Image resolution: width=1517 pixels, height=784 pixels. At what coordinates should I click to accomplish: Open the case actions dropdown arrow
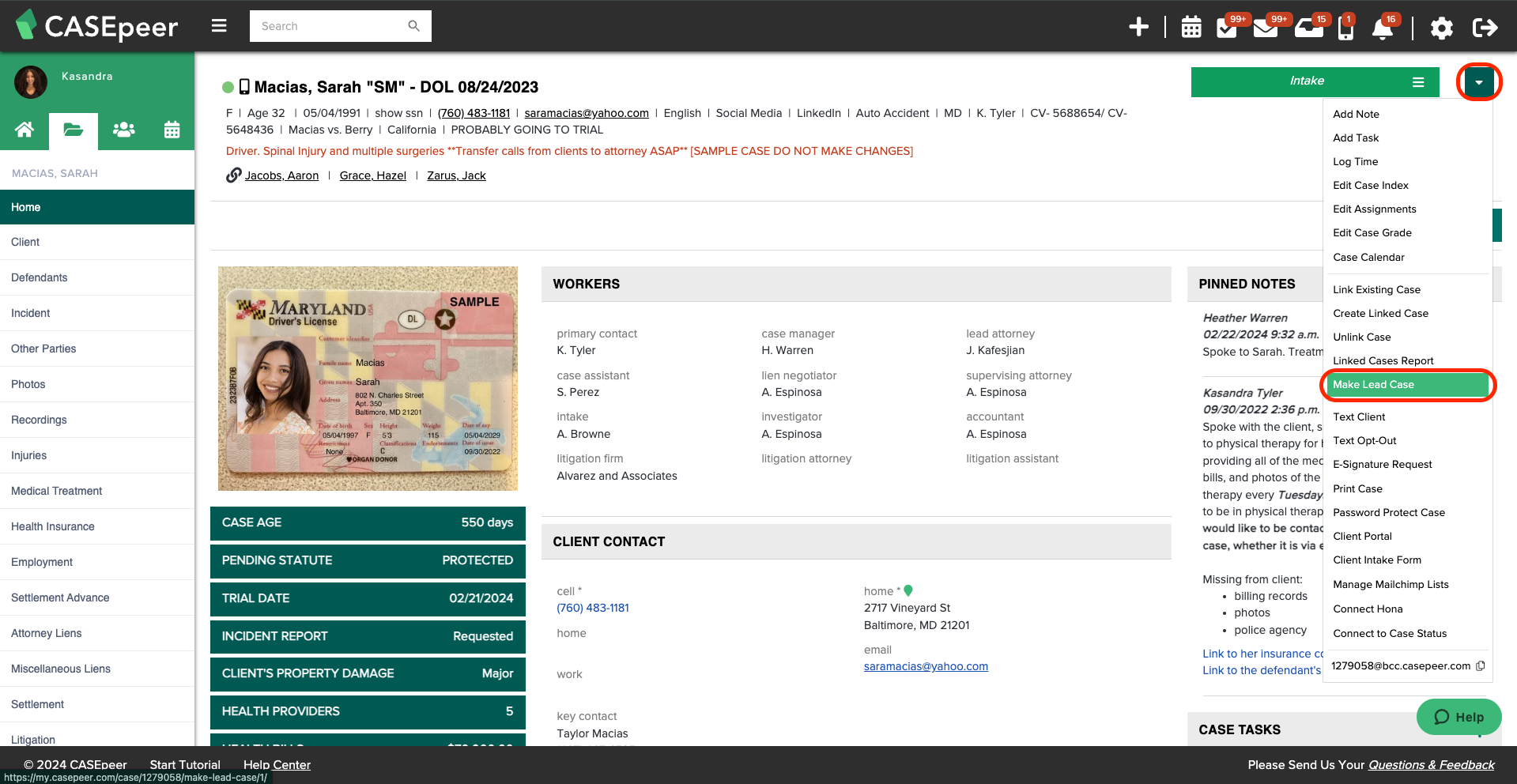tap(1478, 82)
